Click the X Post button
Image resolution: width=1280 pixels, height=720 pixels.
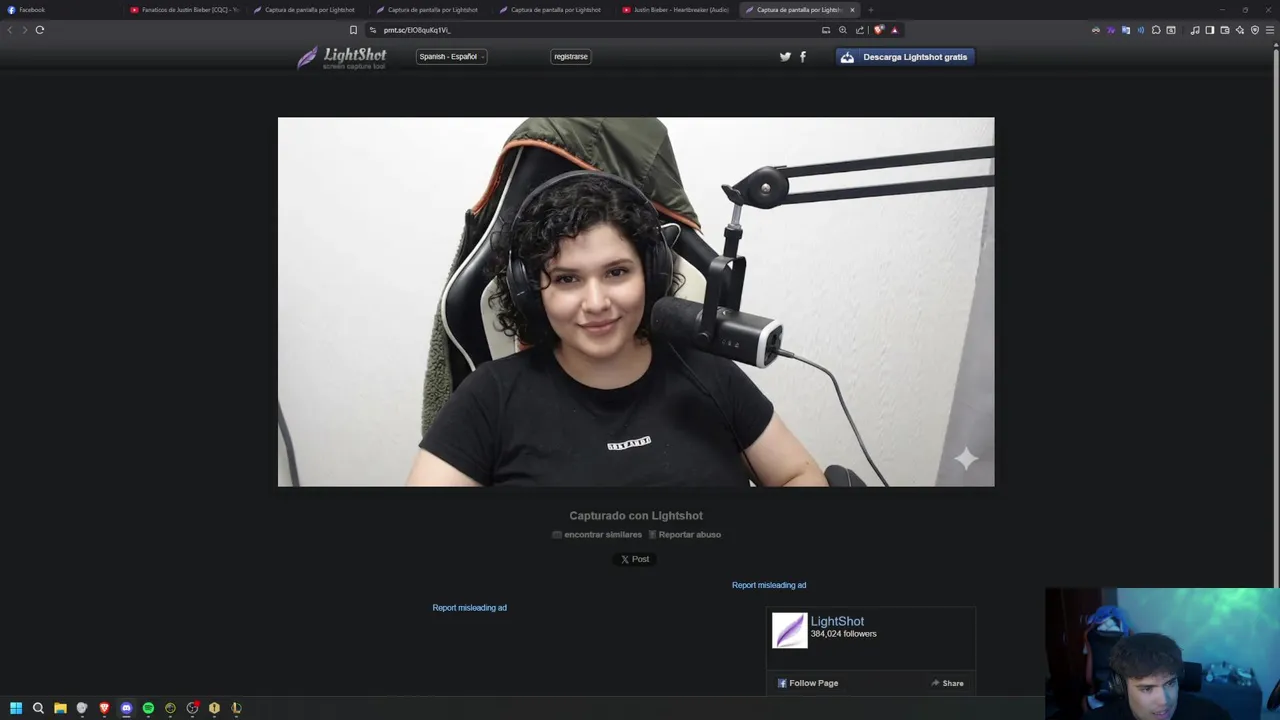635,559
